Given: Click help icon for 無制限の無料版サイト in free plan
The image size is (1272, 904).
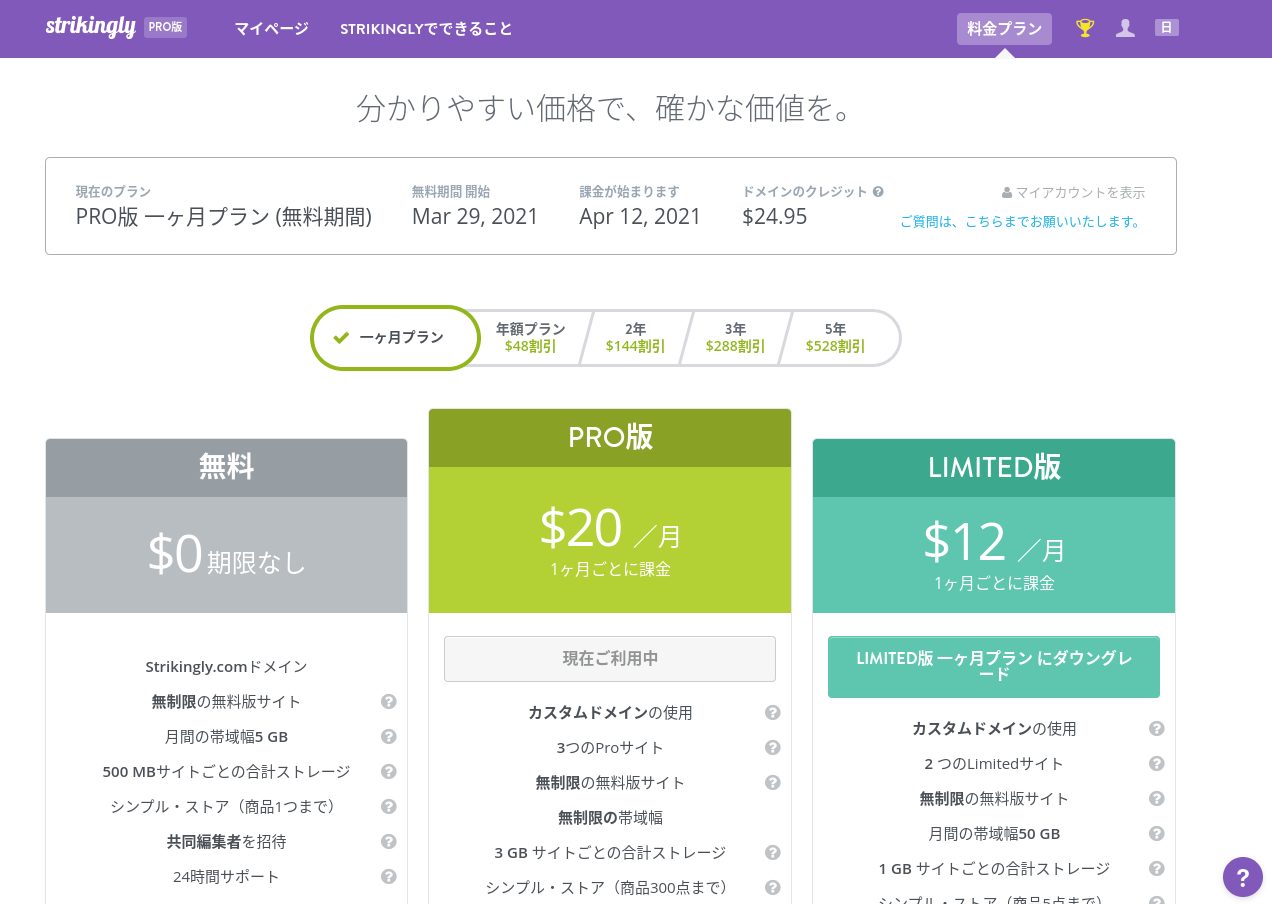Looking at the screenshot, I should 389,702.
